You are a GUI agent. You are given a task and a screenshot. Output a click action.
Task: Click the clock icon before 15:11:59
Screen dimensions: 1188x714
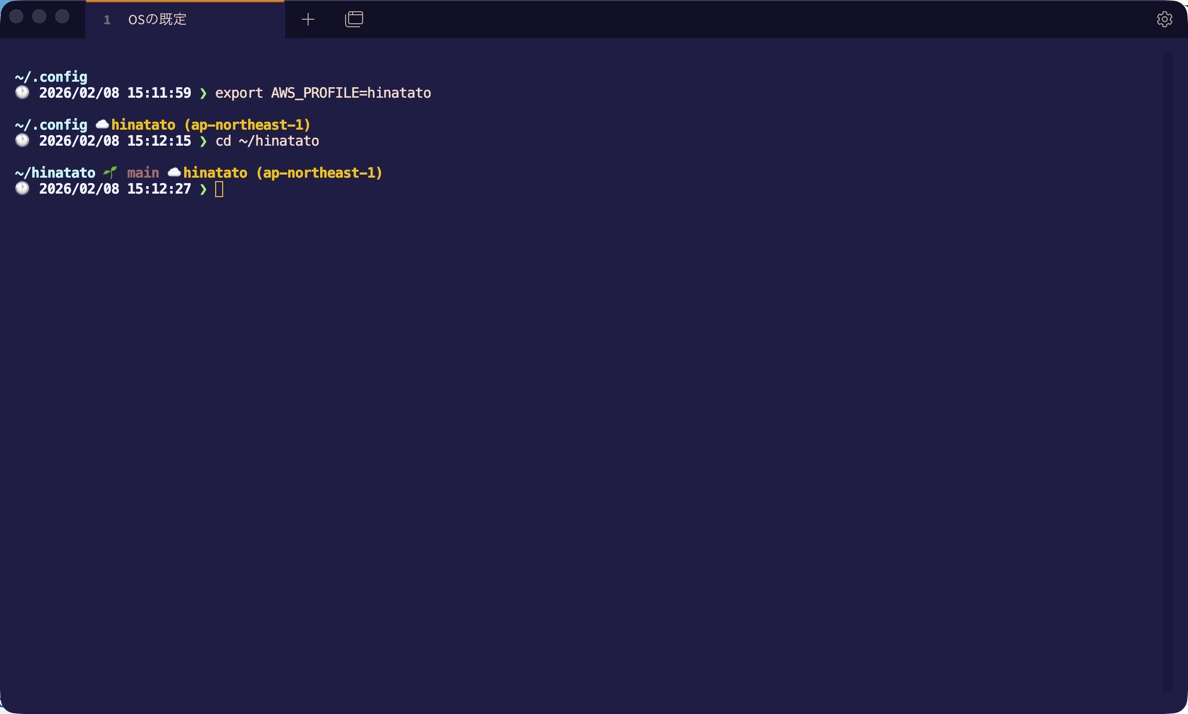[x=22, y=93]
